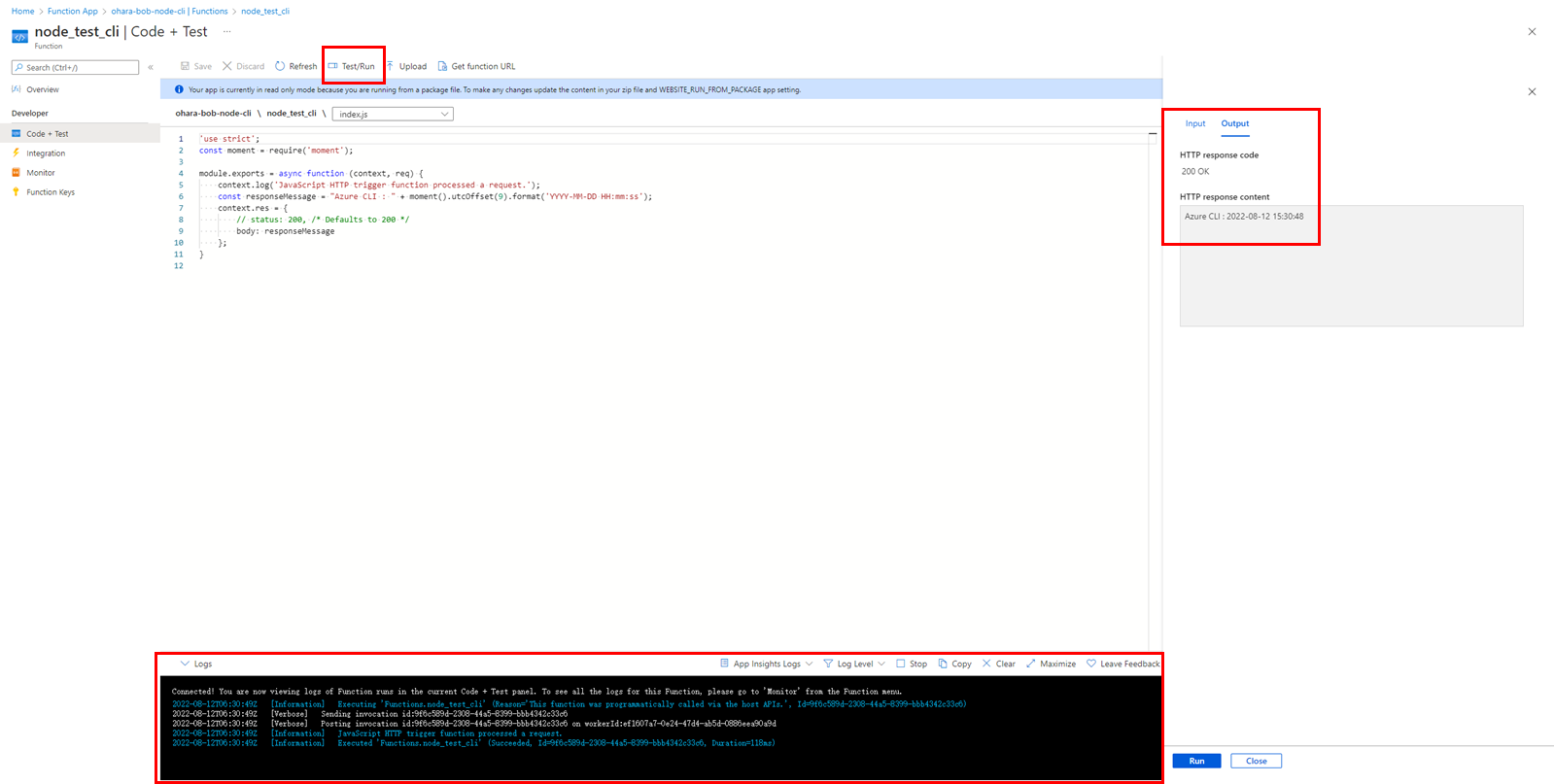Viewport: 1554px width, 784px height.
Task: Stop the log stream
Action: pos(912,665)
